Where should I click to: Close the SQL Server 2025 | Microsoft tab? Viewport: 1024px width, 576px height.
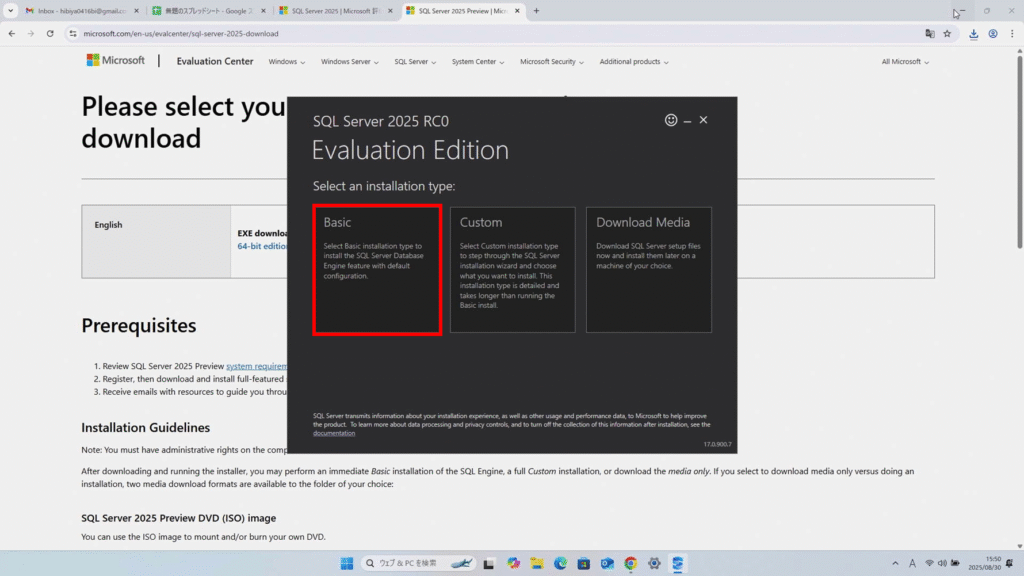(390, 11)
